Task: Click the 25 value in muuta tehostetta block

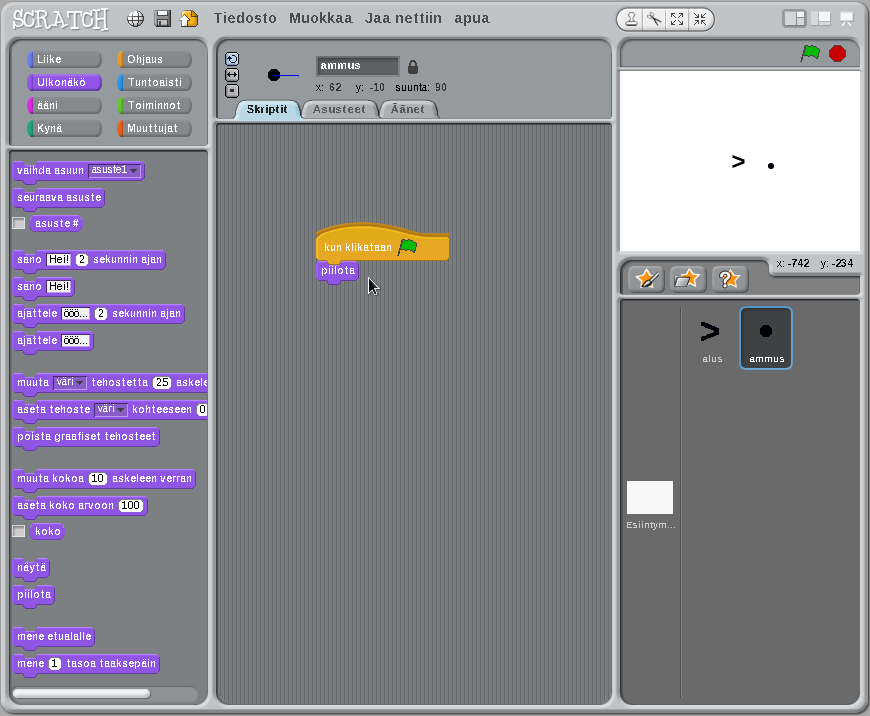Action: point(162,382)
